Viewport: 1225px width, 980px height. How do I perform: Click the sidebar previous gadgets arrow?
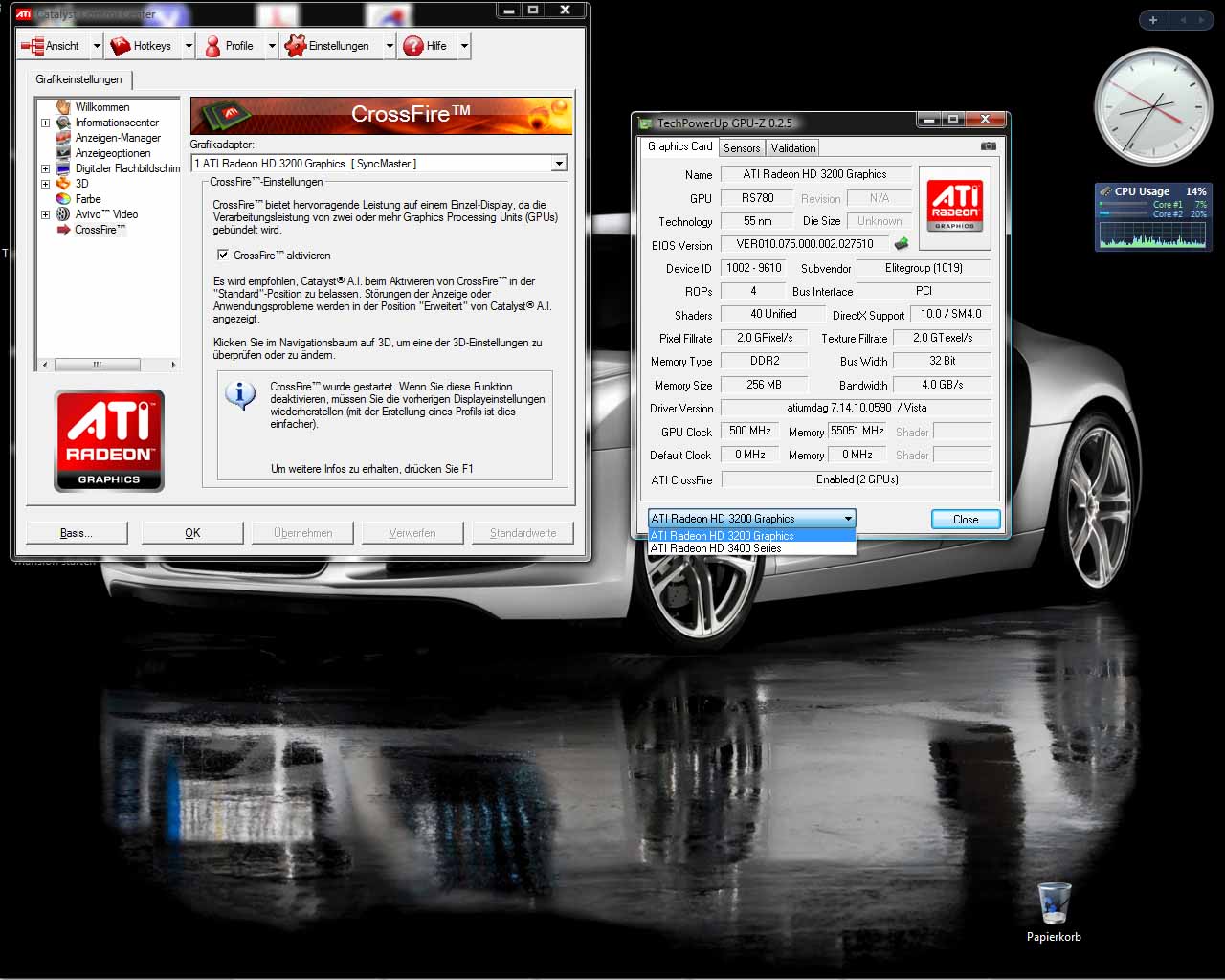point(1183,20)
